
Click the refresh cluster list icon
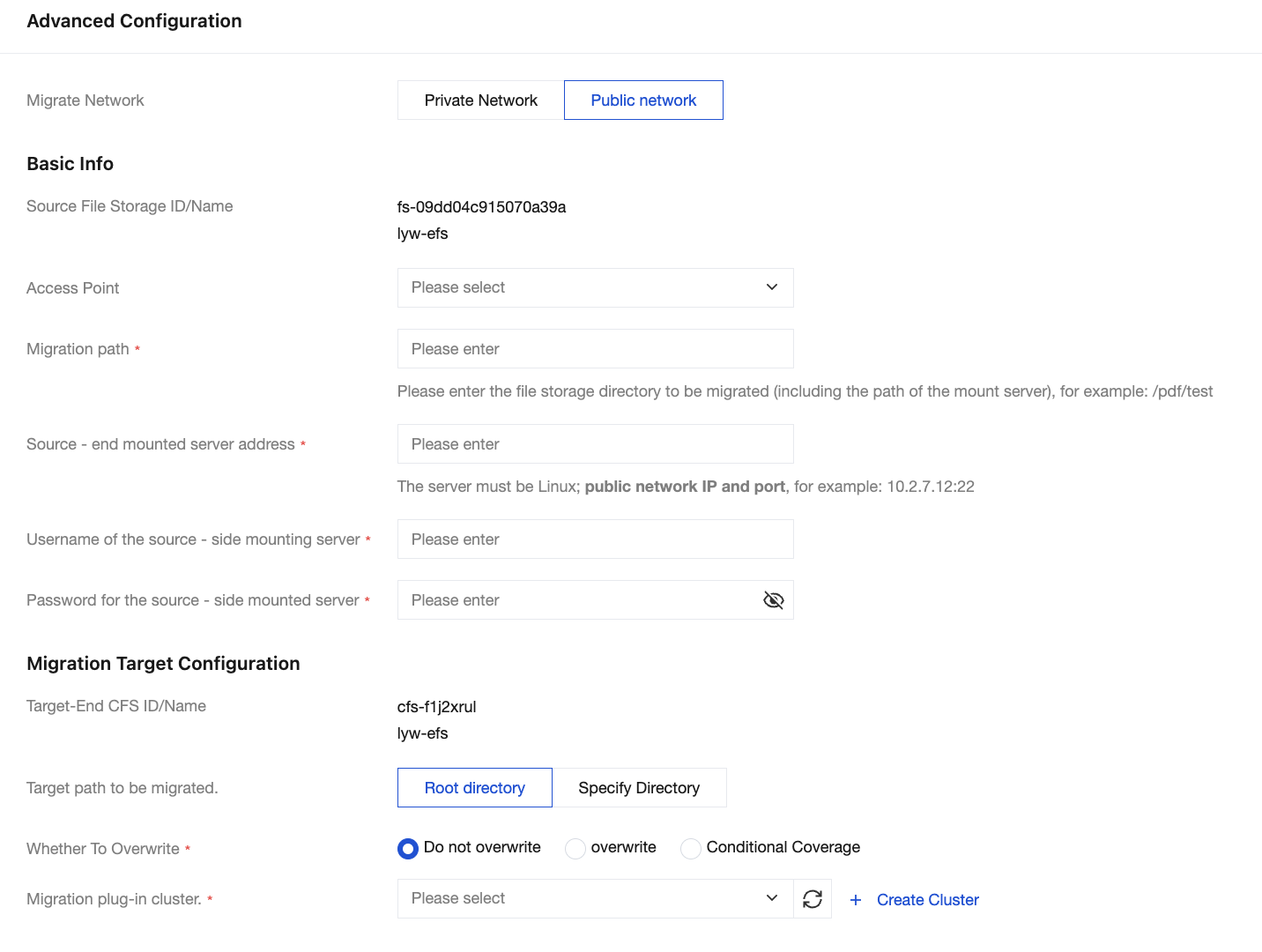click(x=813, y=899)
